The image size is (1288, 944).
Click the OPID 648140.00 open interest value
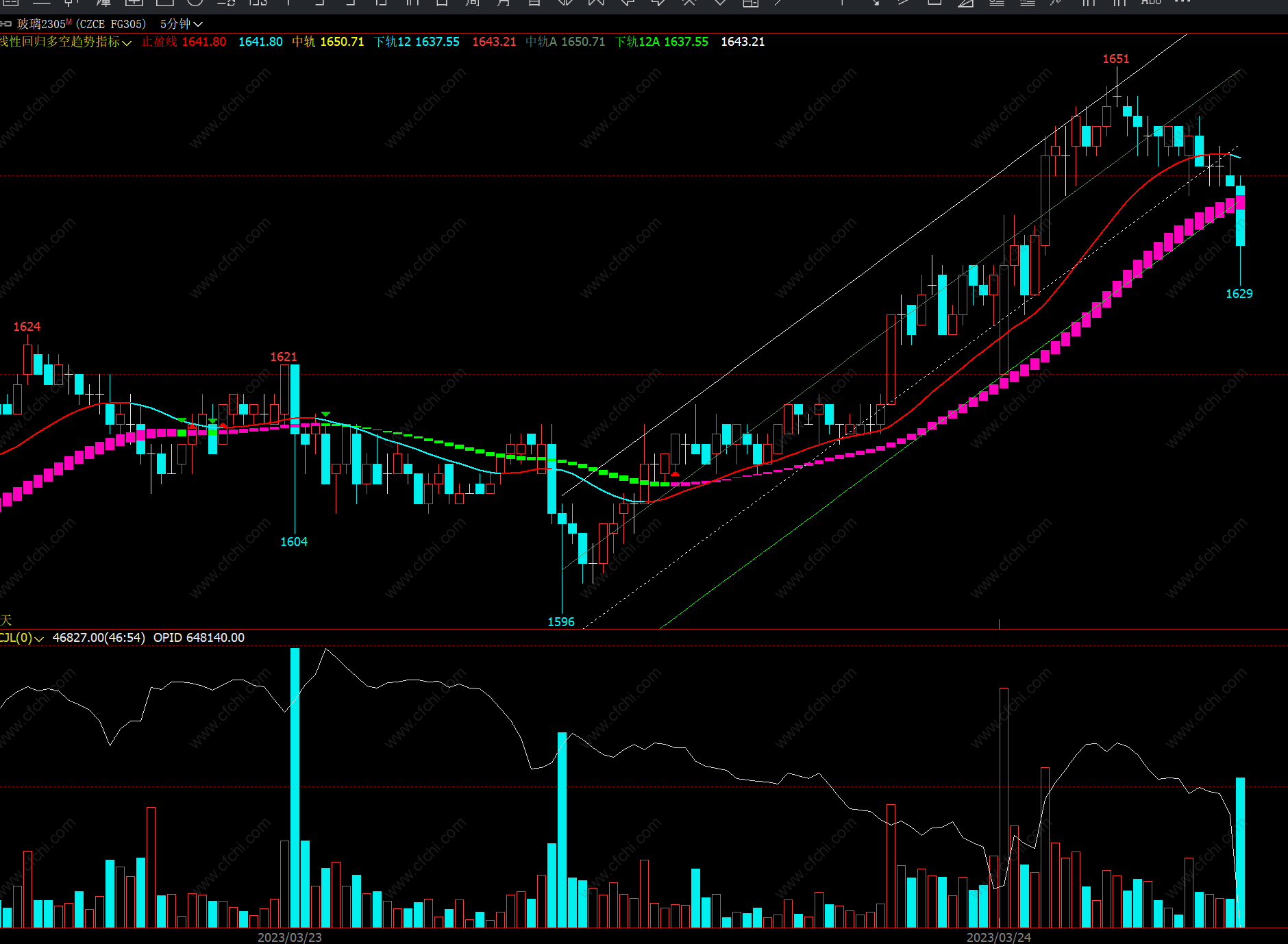[x=199, y=638]
